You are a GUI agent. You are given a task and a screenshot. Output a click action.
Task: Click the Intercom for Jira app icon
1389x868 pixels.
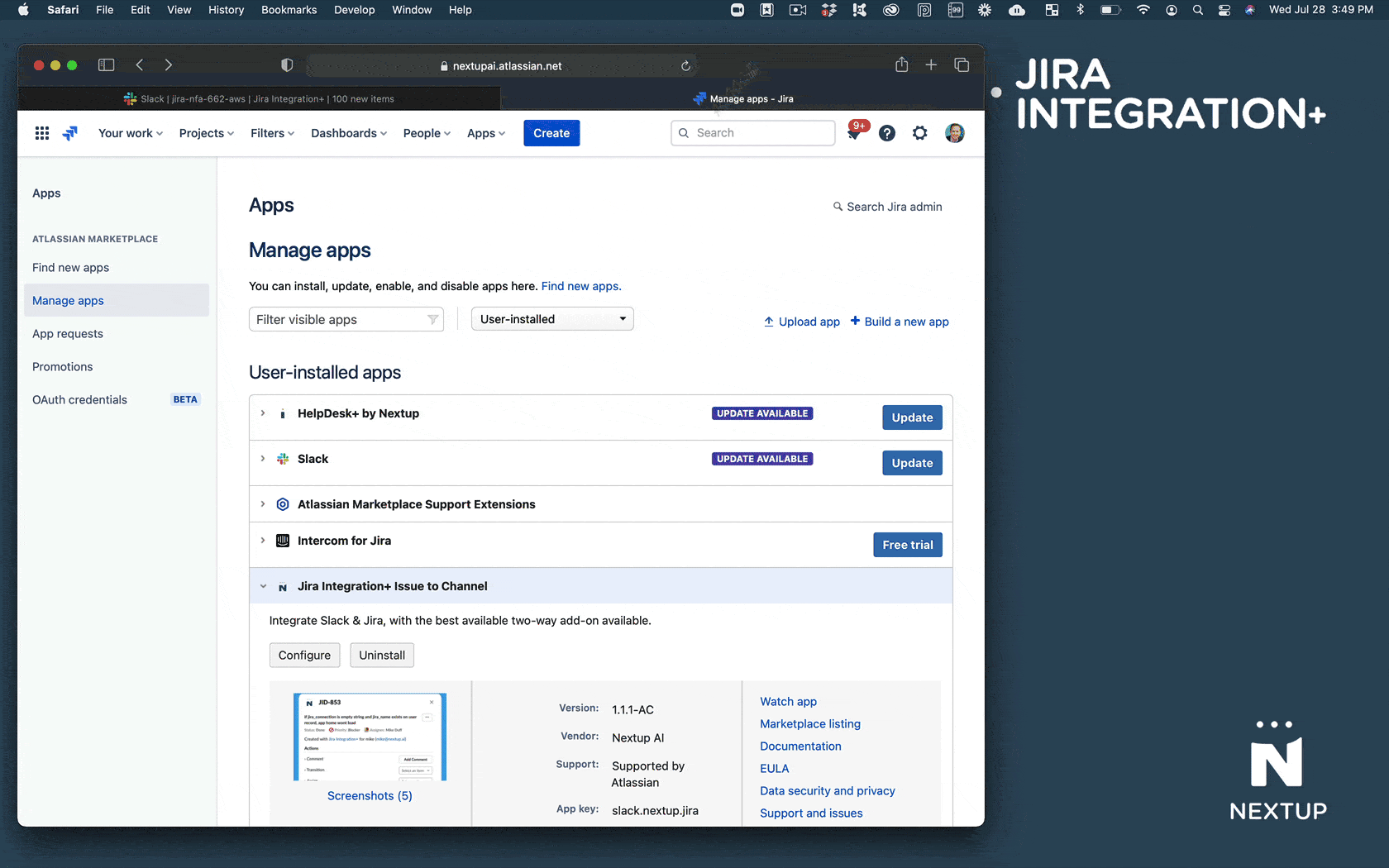283,541
